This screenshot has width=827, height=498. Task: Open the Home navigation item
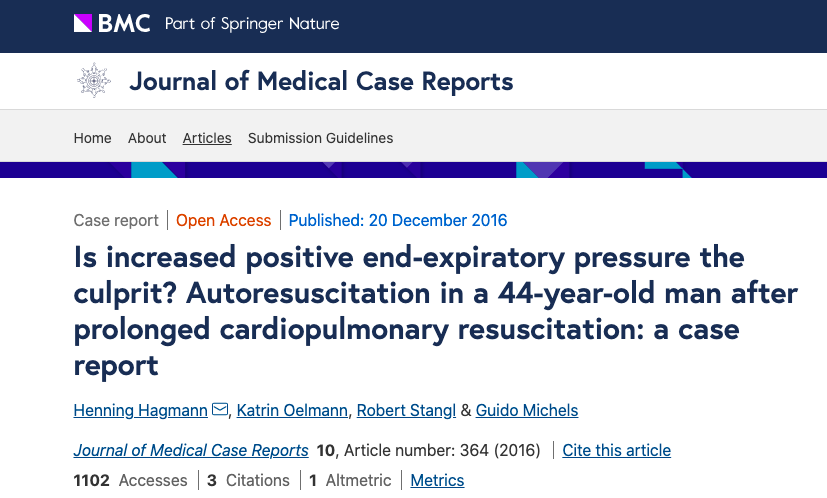(x=92, y=138)
